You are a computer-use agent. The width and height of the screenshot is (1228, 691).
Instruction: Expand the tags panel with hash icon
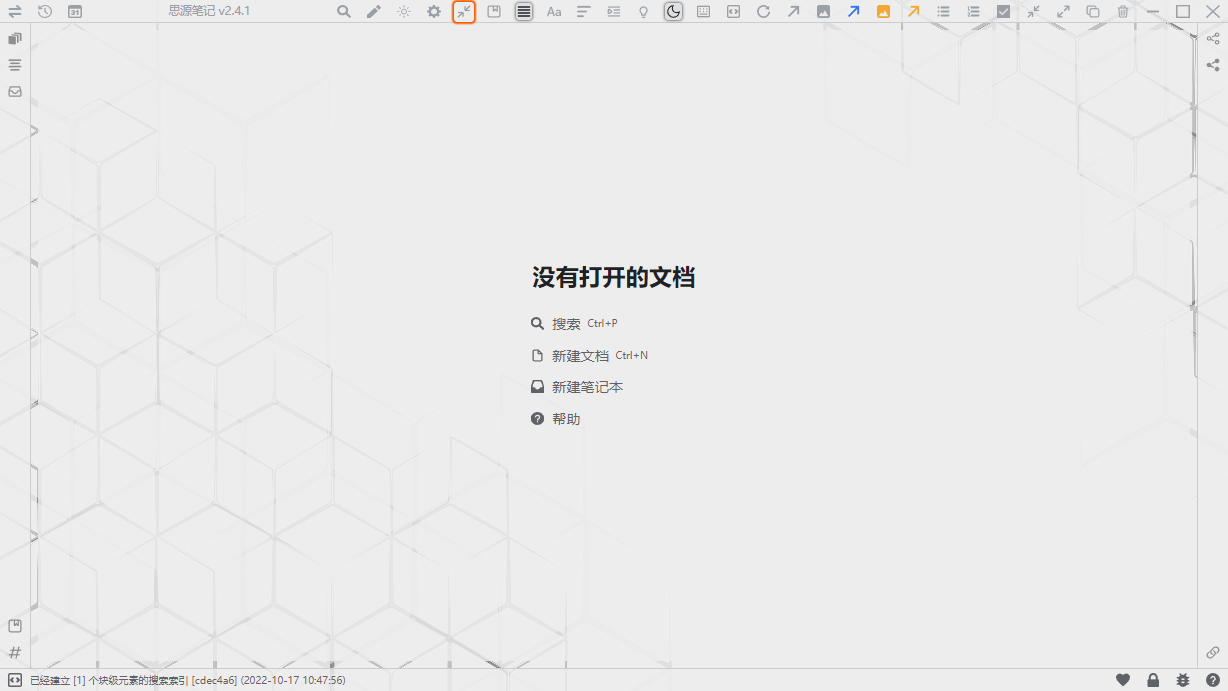pyautogui.click(x=15, y=652)
